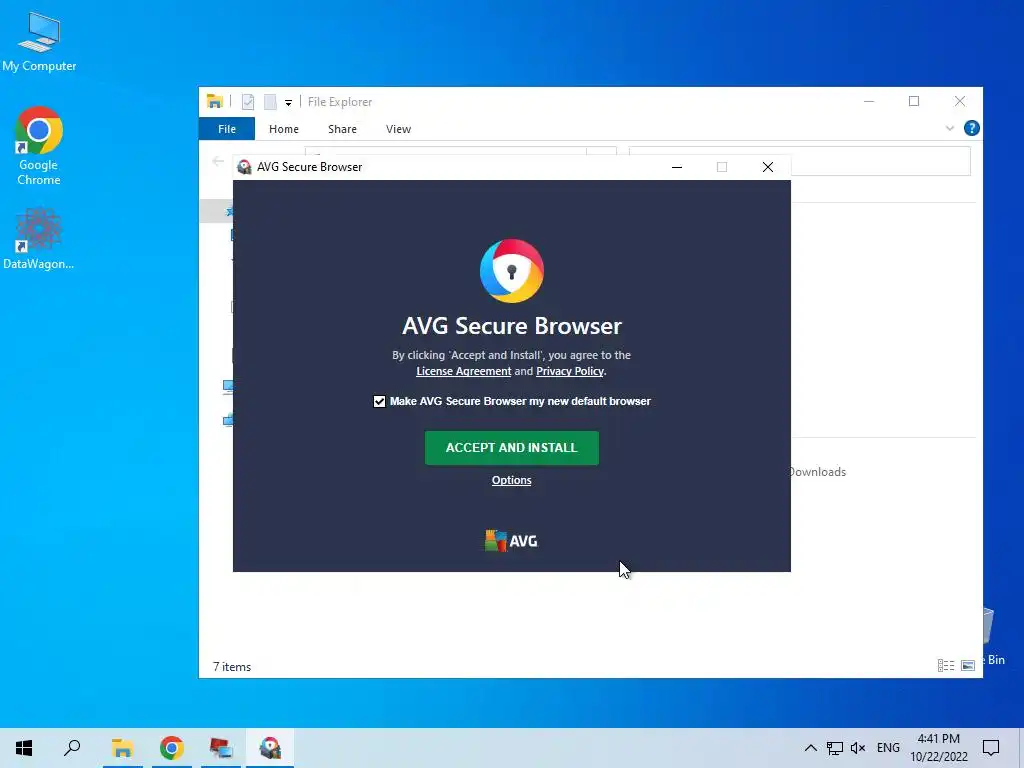Click the ACCEPT AND INSTALL button

coord(511,448)
